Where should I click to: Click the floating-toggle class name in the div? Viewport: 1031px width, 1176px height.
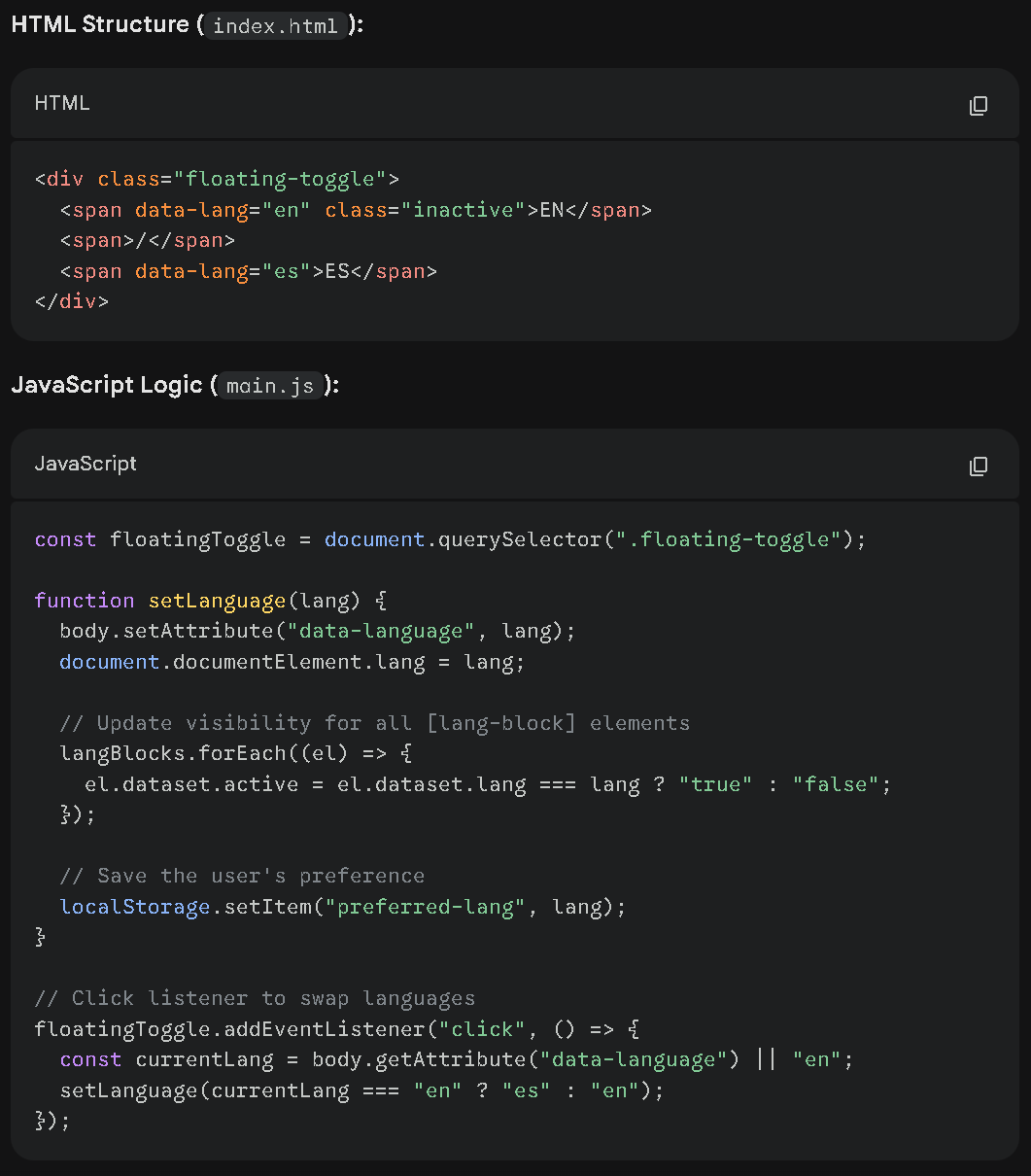coord(283,178)
